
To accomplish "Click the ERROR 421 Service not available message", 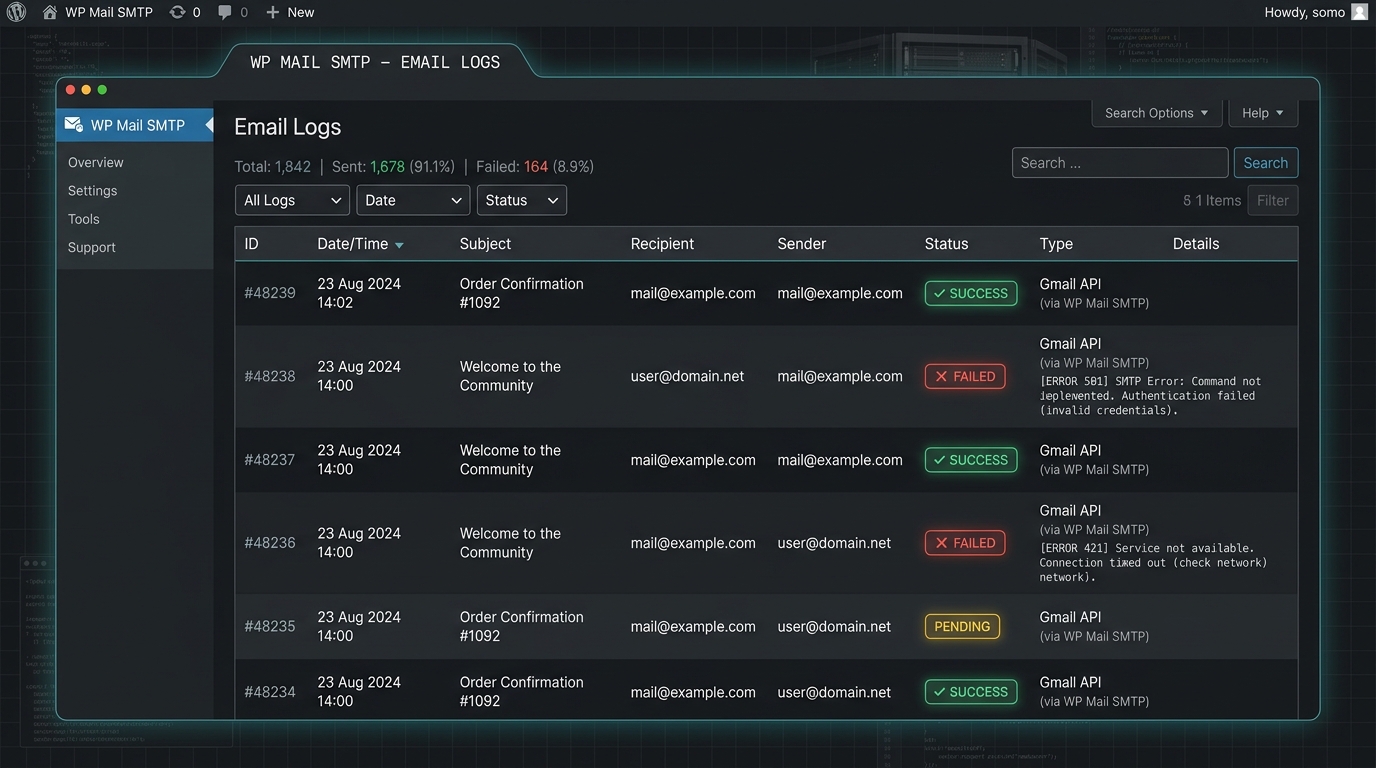I will tap(1153, 562).
